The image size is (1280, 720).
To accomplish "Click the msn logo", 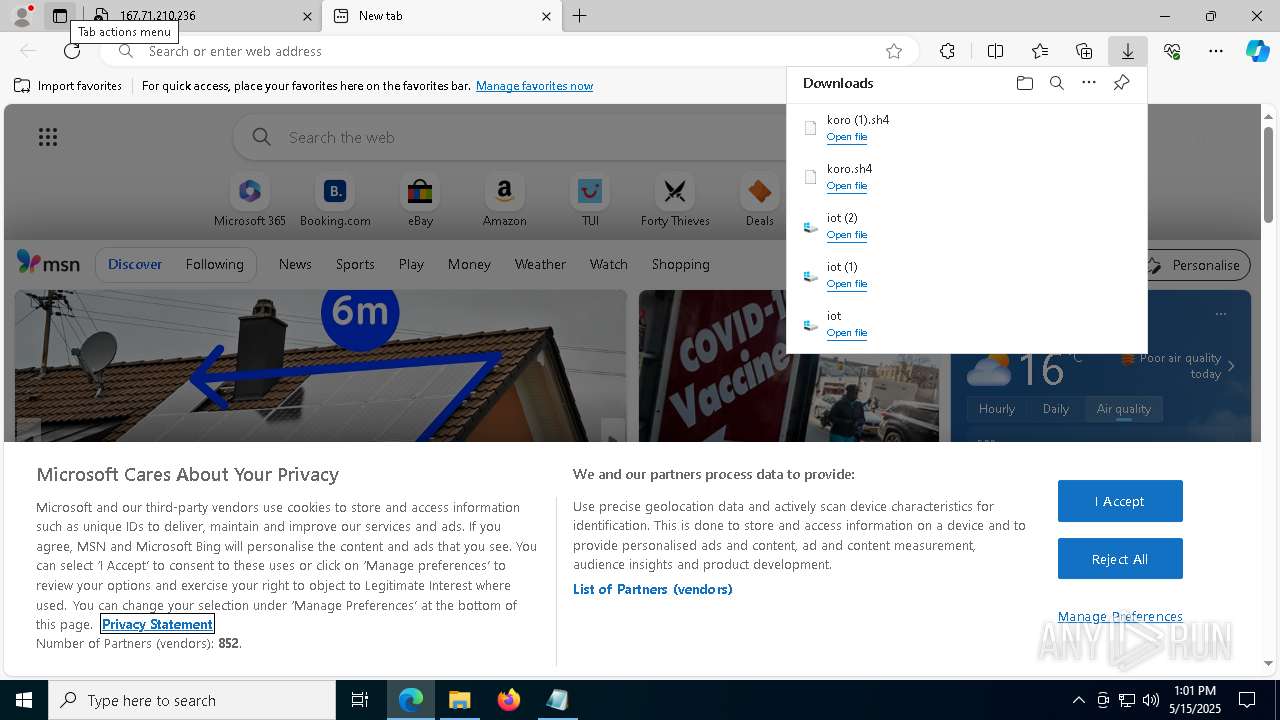I will coord(48,263).
